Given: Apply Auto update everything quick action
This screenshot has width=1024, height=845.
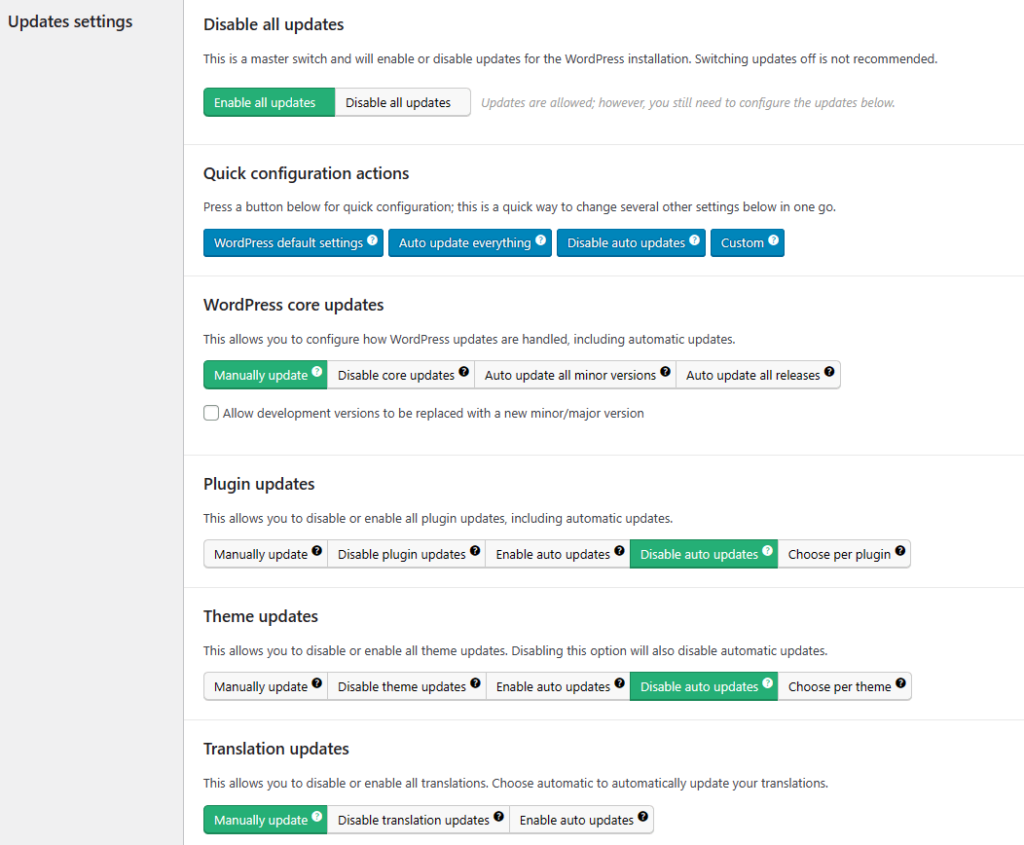Looking at the screenshot, I should click(x=470, y=243).
